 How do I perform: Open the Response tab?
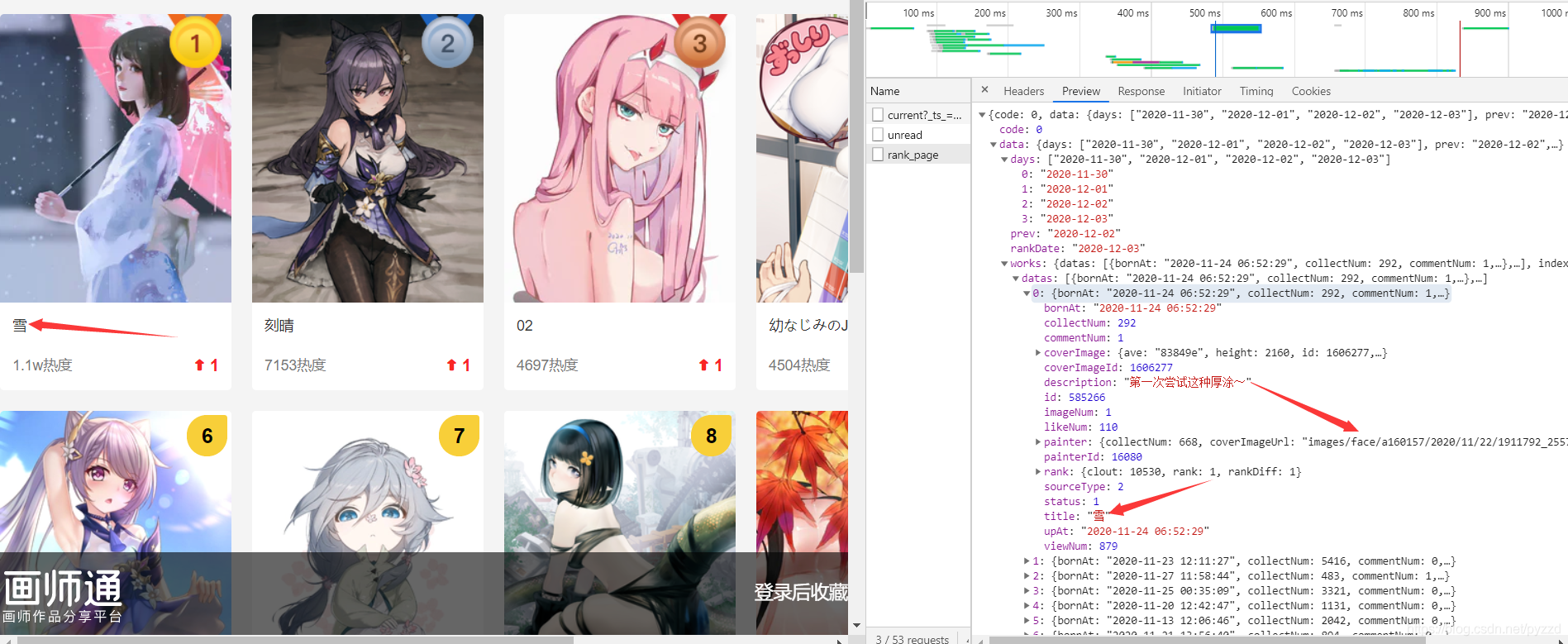[x=1141, y=91]
